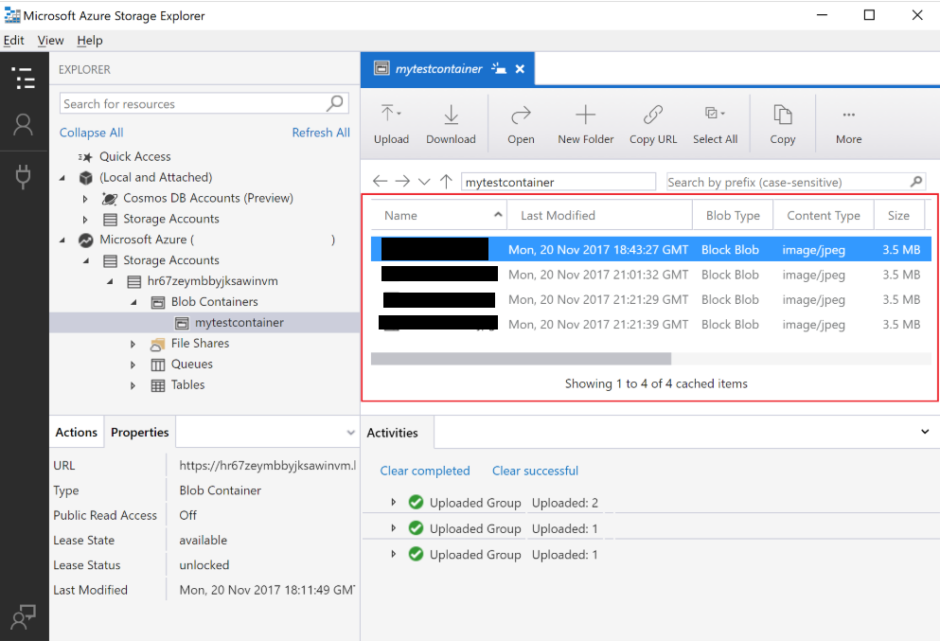Click the Refresh All link

(x=320, y=132)
